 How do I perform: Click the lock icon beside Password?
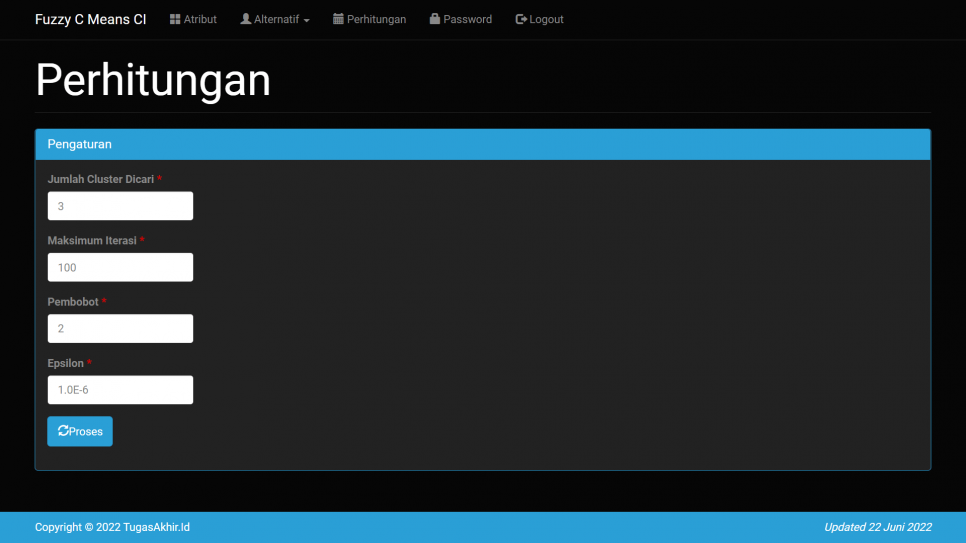[435, 19]
